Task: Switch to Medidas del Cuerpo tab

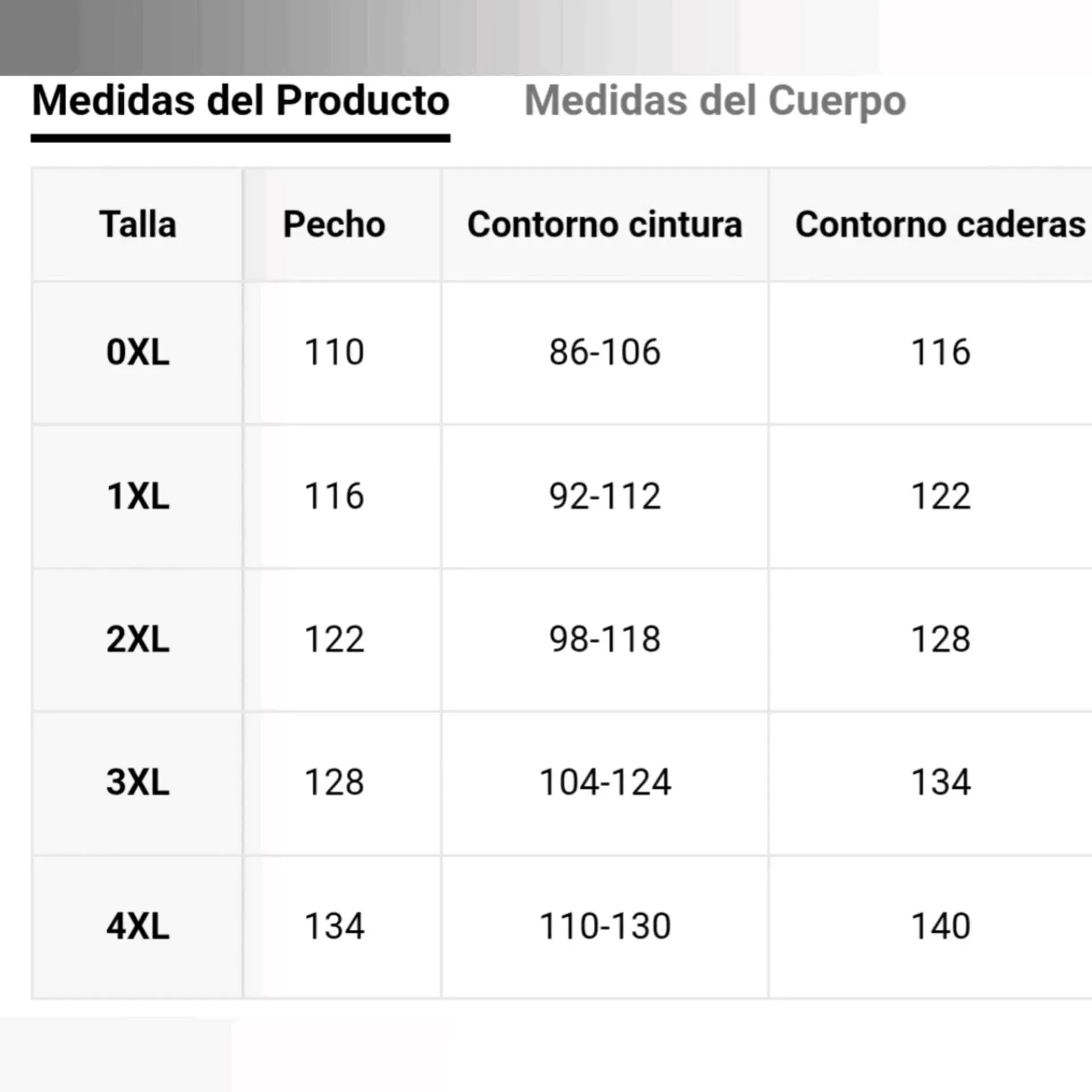Action: point(715,101)
